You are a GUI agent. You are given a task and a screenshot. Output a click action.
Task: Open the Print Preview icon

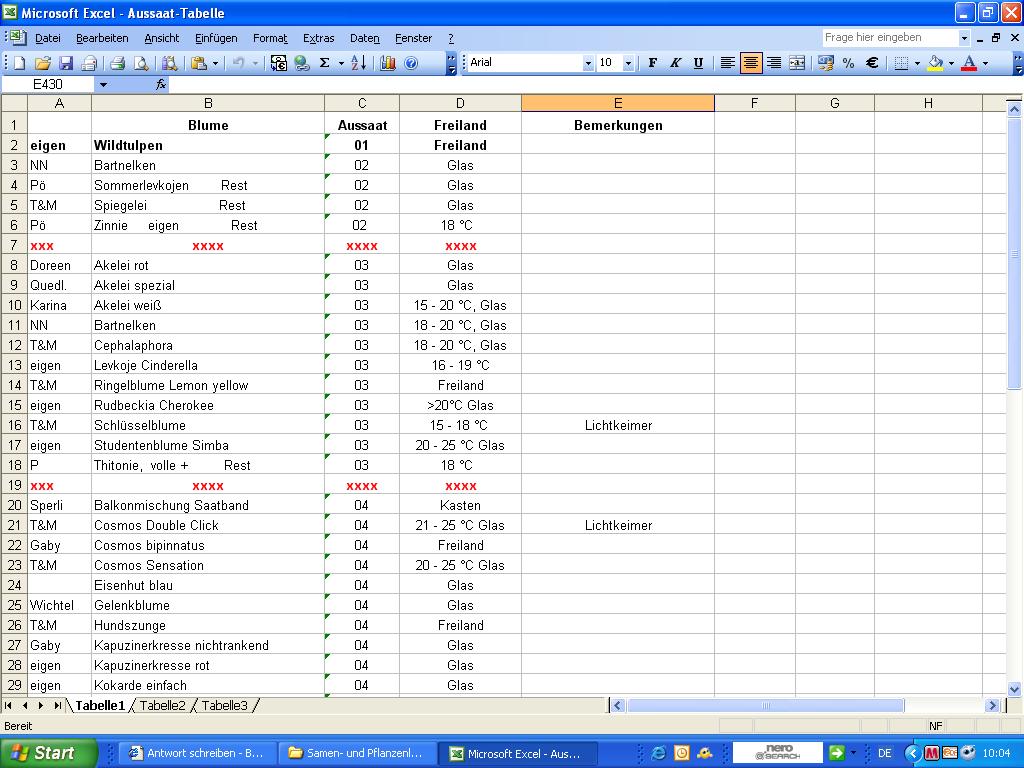click(x=140, y=63)
